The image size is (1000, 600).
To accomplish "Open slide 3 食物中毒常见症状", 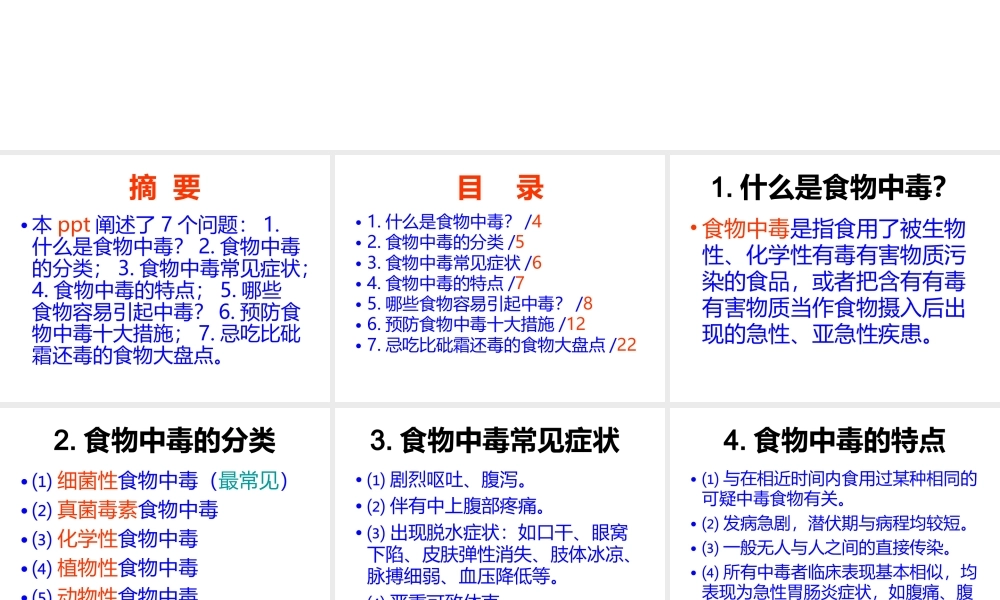I will (498, 500).
